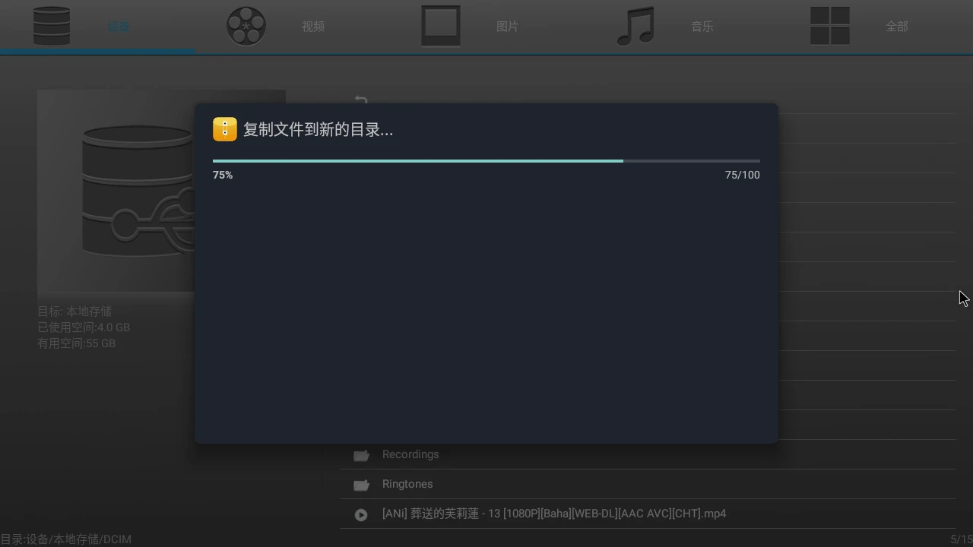Click the video film reel icon
Image resolution: width=973 pixels, height=547 pixels.
tap(246, 26)
